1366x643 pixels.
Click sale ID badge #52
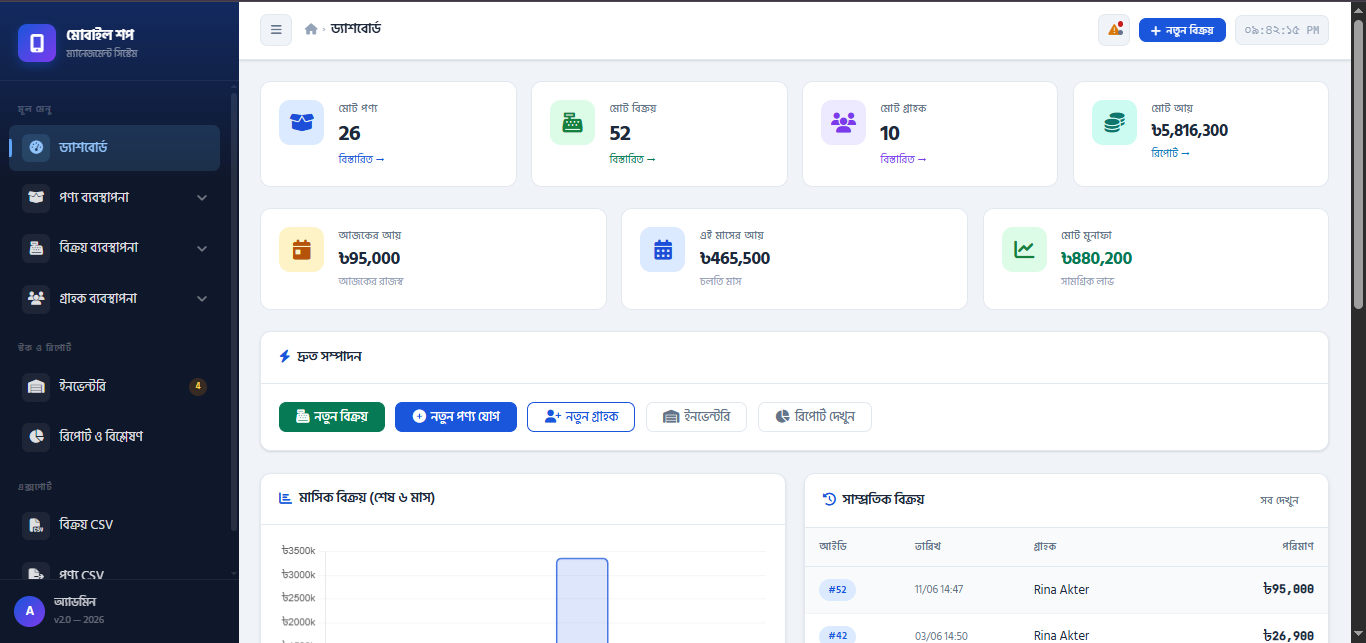click(837, 590)
